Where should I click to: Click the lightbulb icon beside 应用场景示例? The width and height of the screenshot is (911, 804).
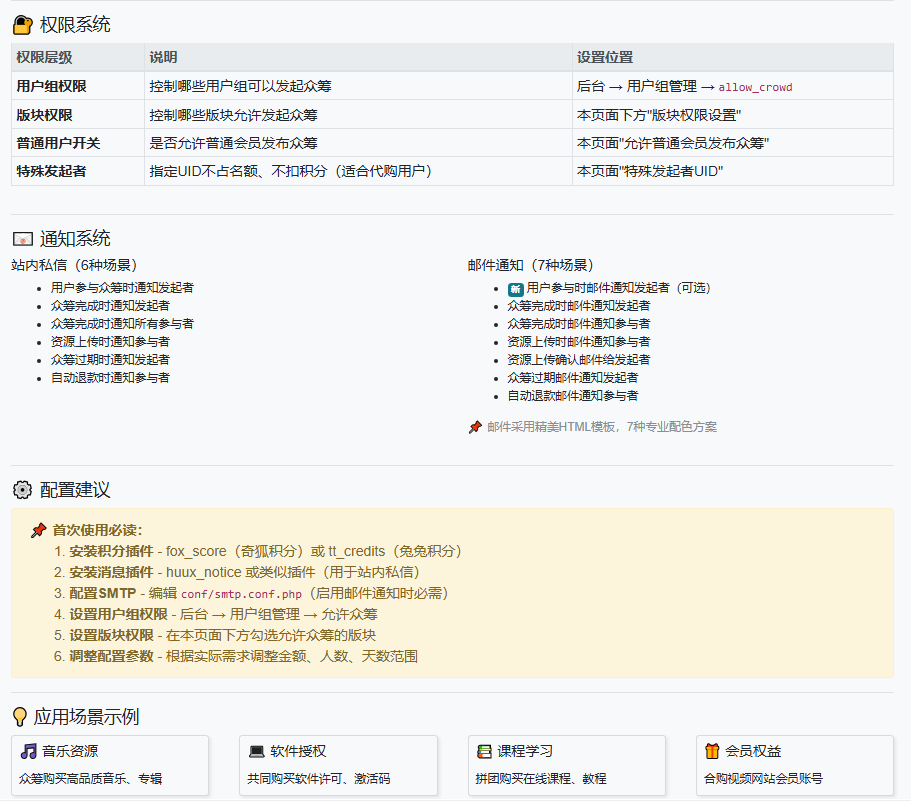pyautogui.click(x=19, y=717)
